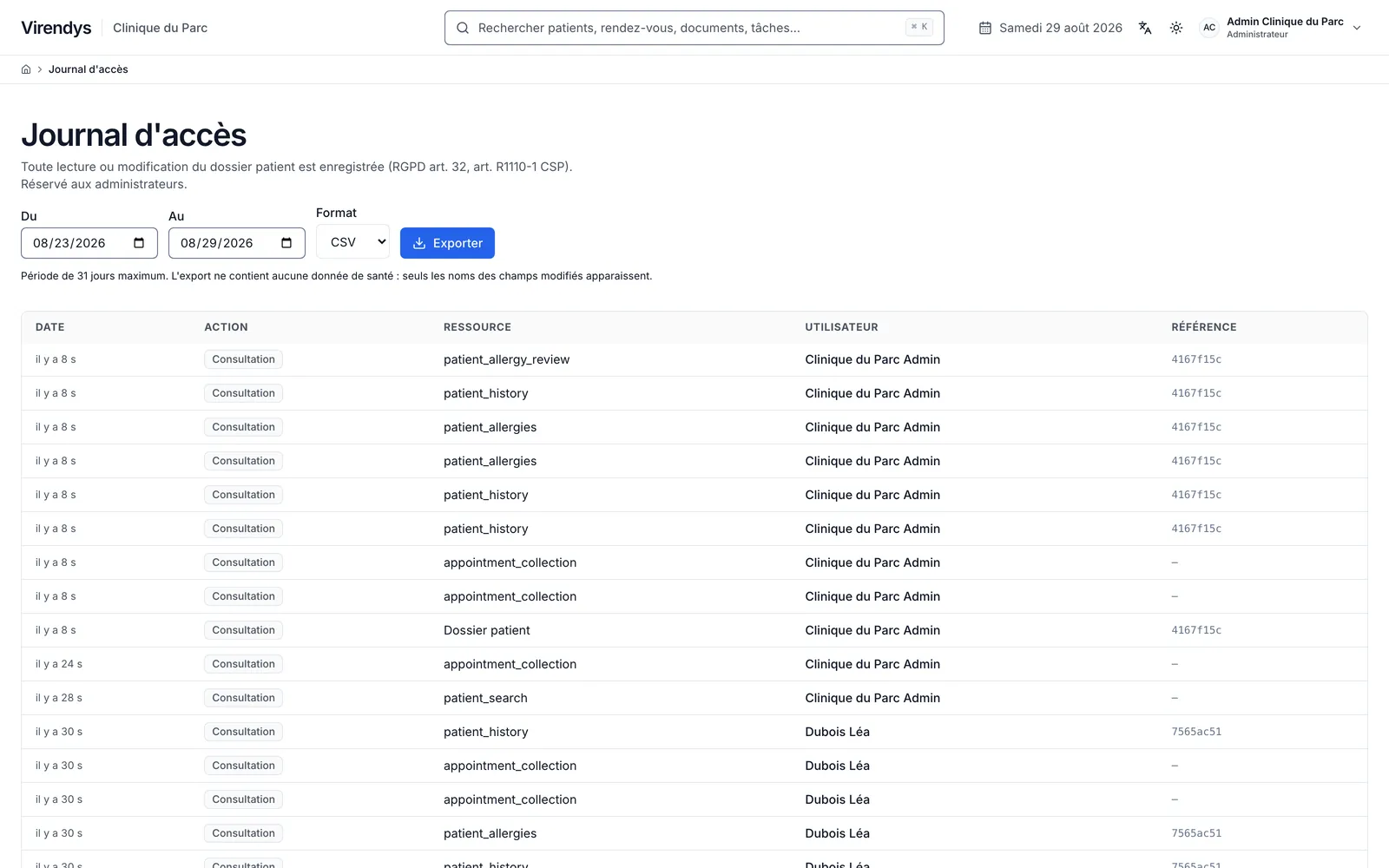Click the Journal d'accès breadcrumb

(89, 69)
